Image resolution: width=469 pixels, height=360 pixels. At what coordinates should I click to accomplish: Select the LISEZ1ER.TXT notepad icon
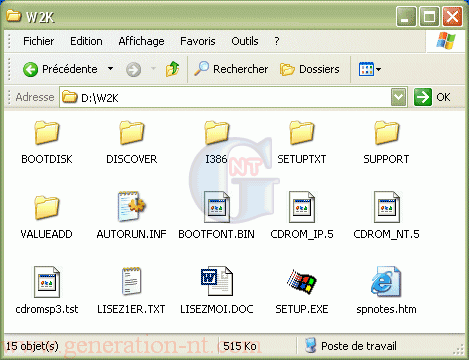tap(132, 282)
